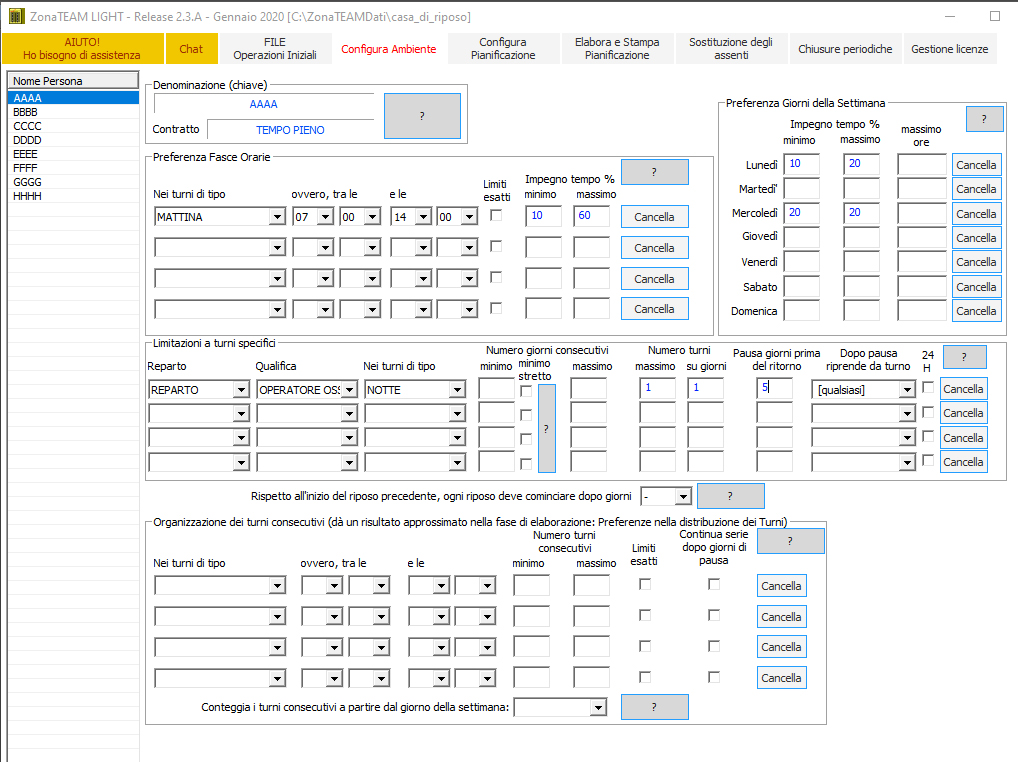Click help button beside giorno della settimana

654,707
